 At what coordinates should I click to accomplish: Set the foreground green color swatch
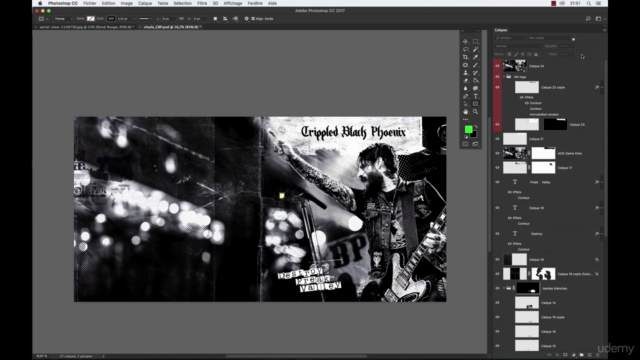[468, 129]
